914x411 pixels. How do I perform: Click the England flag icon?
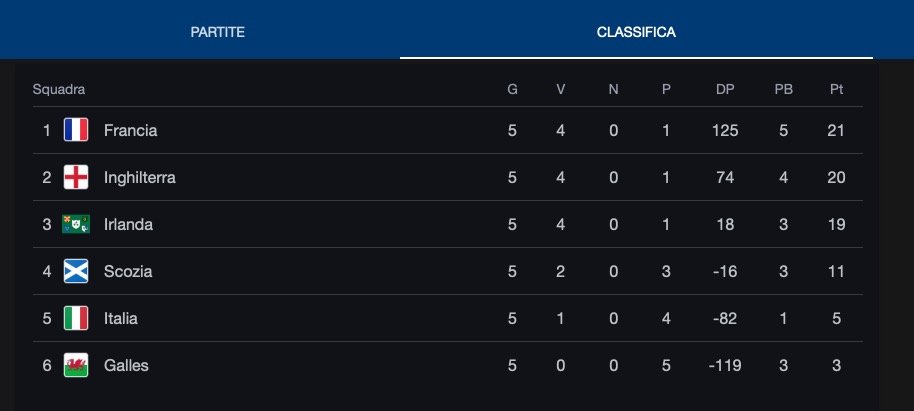coord(76,177)
